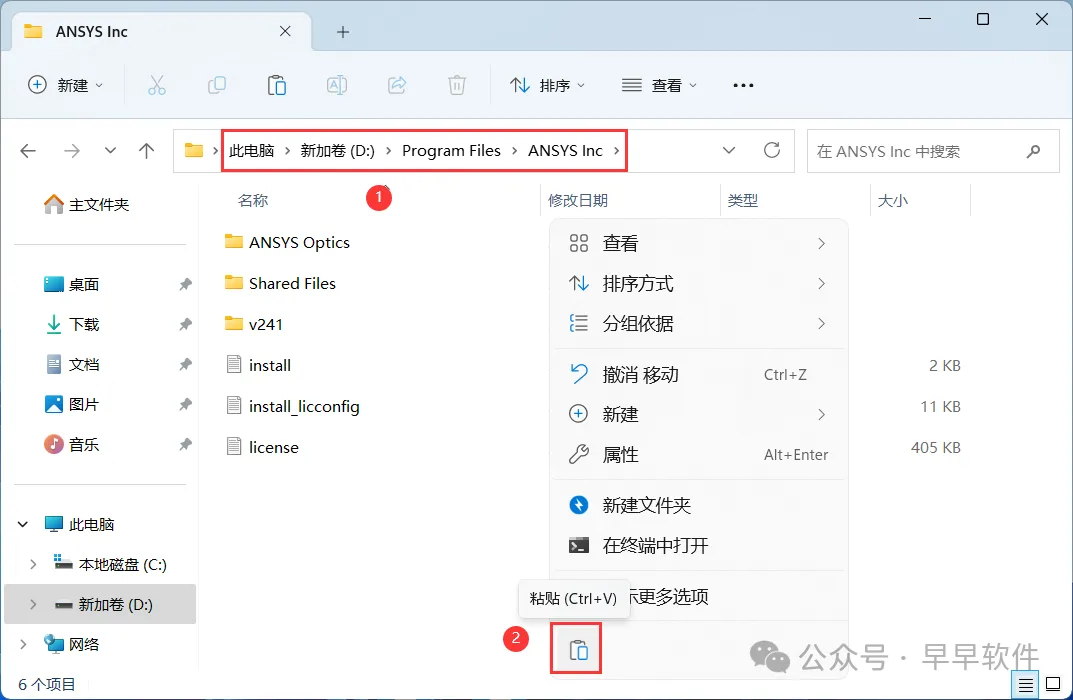Go forward with the right arrow
Viewport: 1073px width, 700px height.
[x=72, y=151]
